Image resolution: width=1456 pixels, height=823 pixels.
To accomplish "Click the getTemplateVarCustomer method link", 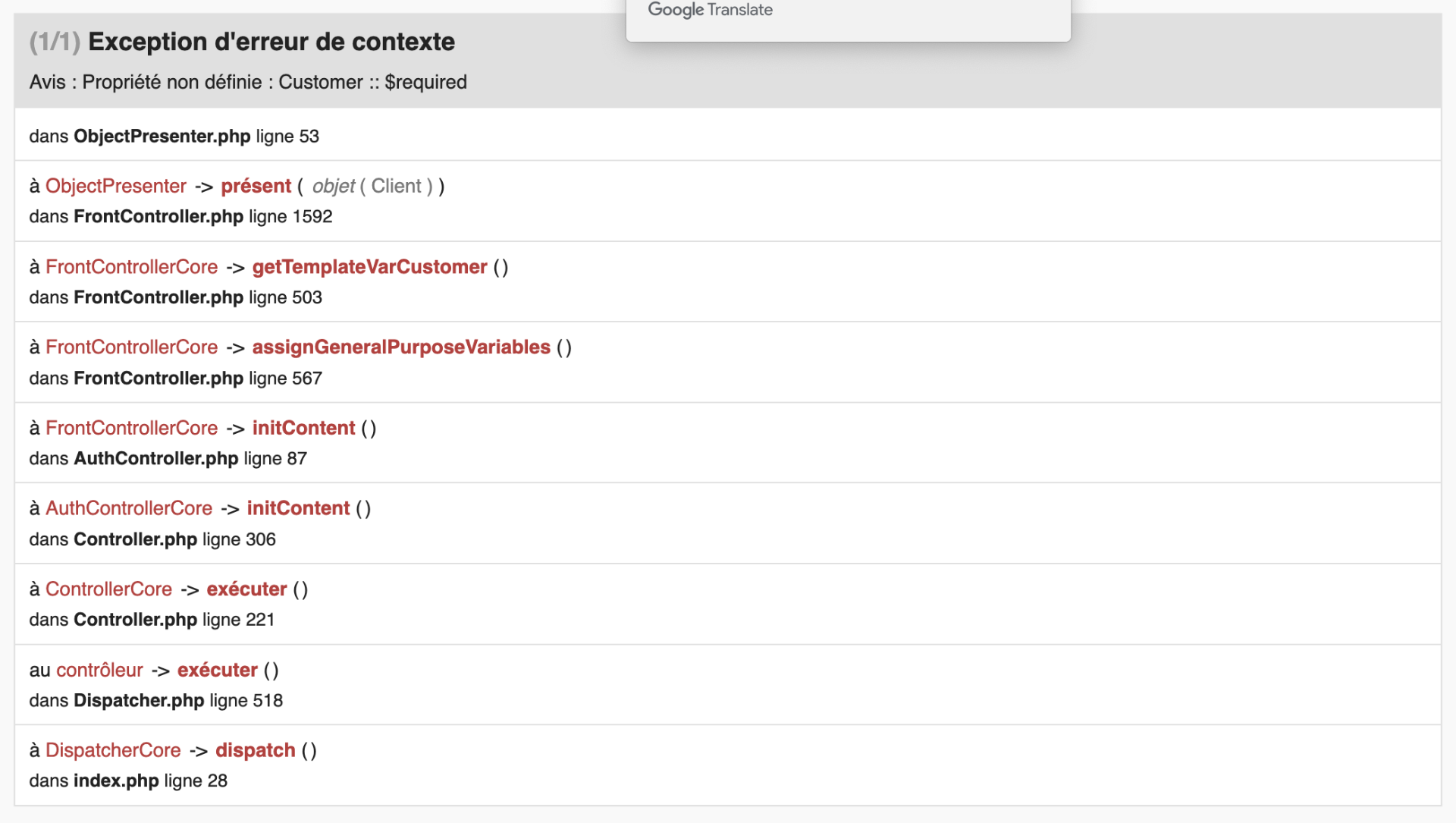I will pyautogui.click(x=369, y=267).
